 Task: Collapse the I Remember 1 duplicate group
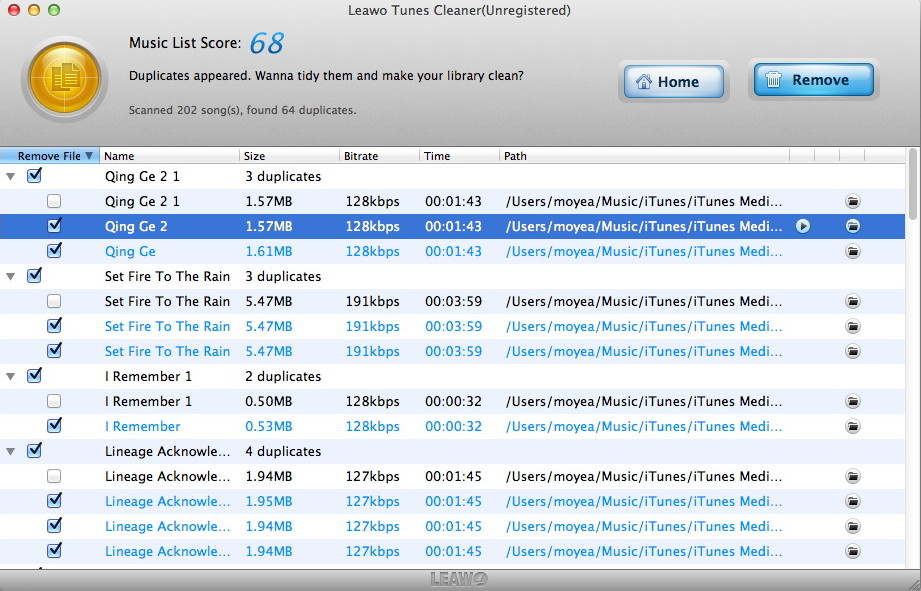point(11,377)
